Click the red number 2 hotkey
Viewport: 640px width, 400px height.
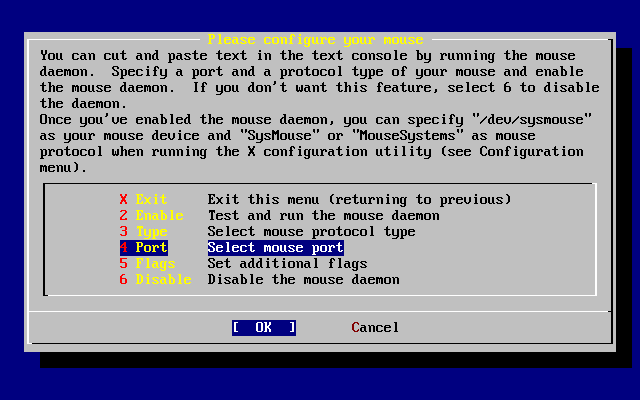[124, 215]
